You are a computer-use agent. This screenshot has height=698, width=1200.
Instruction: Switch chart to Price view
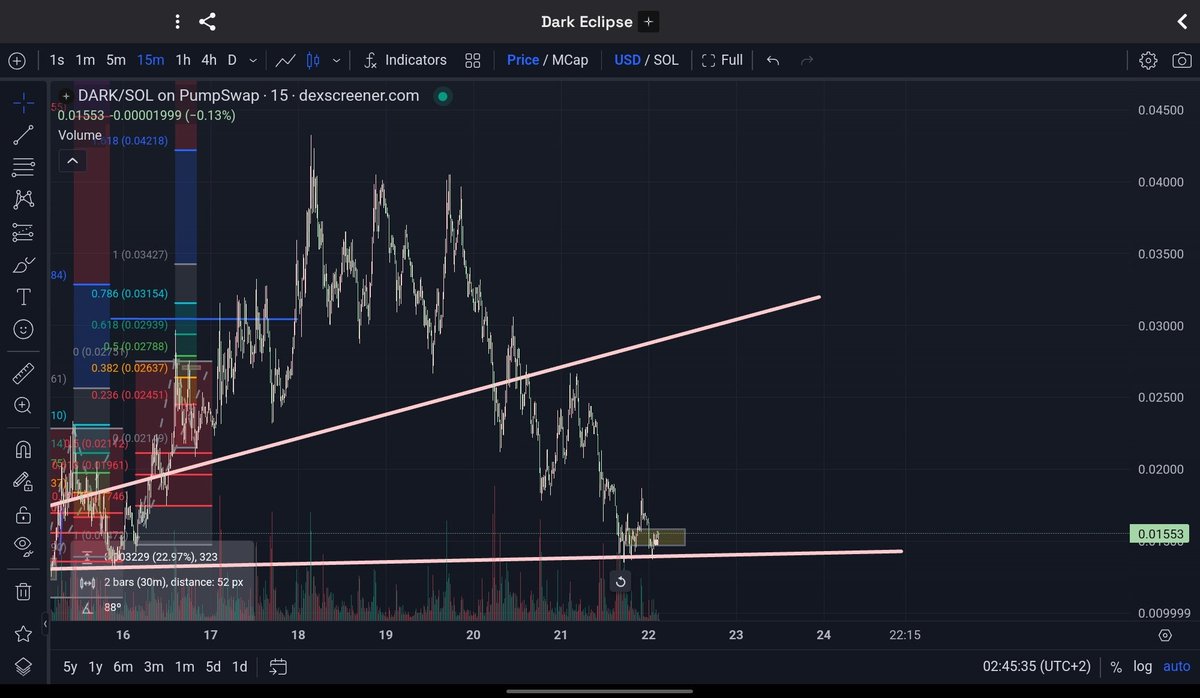[523, 60]
